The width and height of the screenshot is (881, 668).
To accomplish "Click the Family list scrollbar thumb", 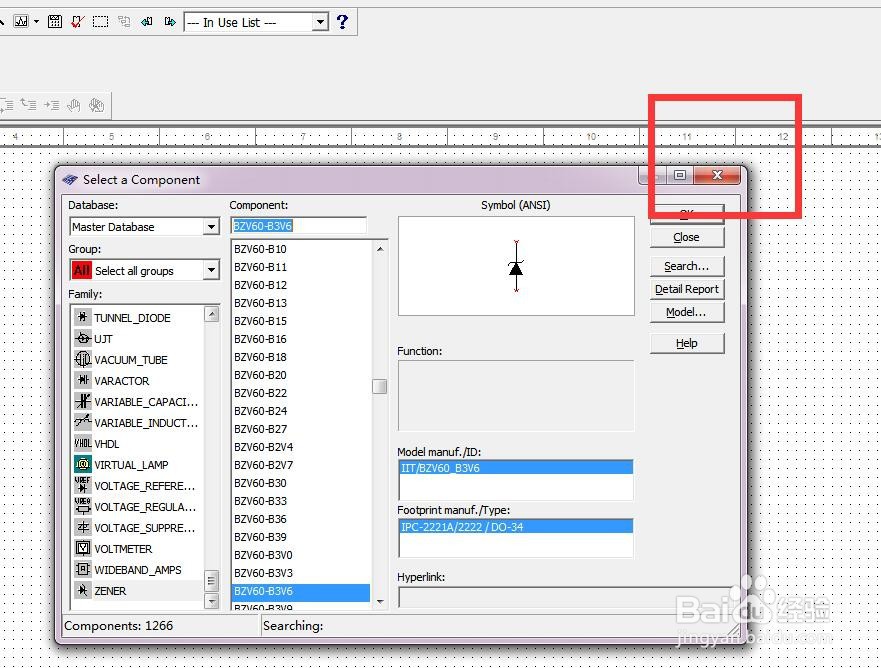I will [x=212, y=581].
